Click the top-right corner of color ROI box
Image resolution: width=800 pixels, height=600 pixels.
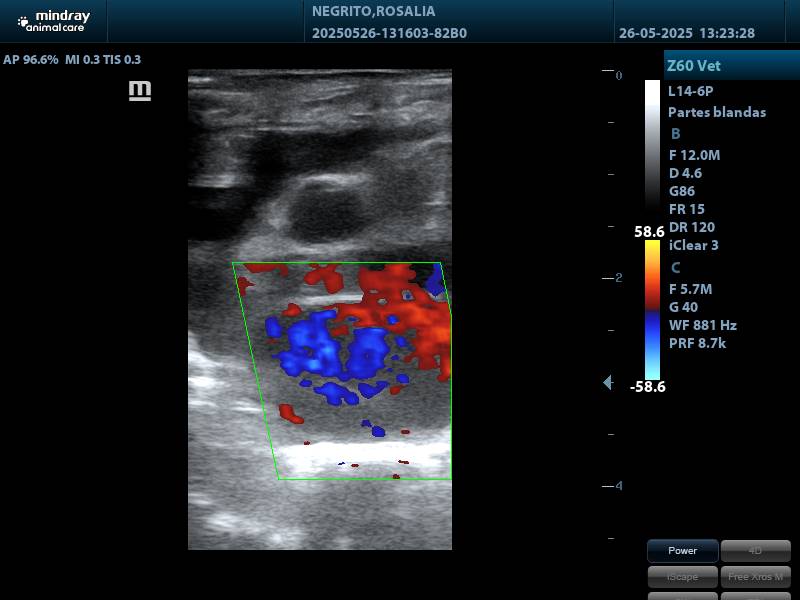coord(440,264)
